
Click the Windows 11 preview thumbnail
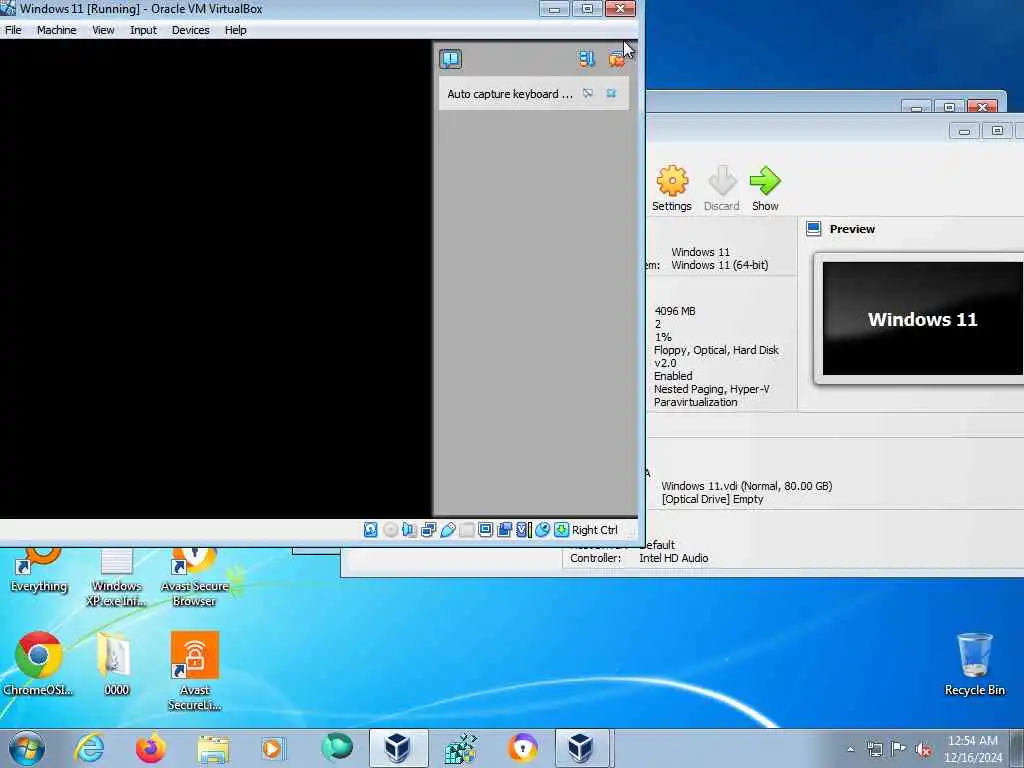click(922, 319)
